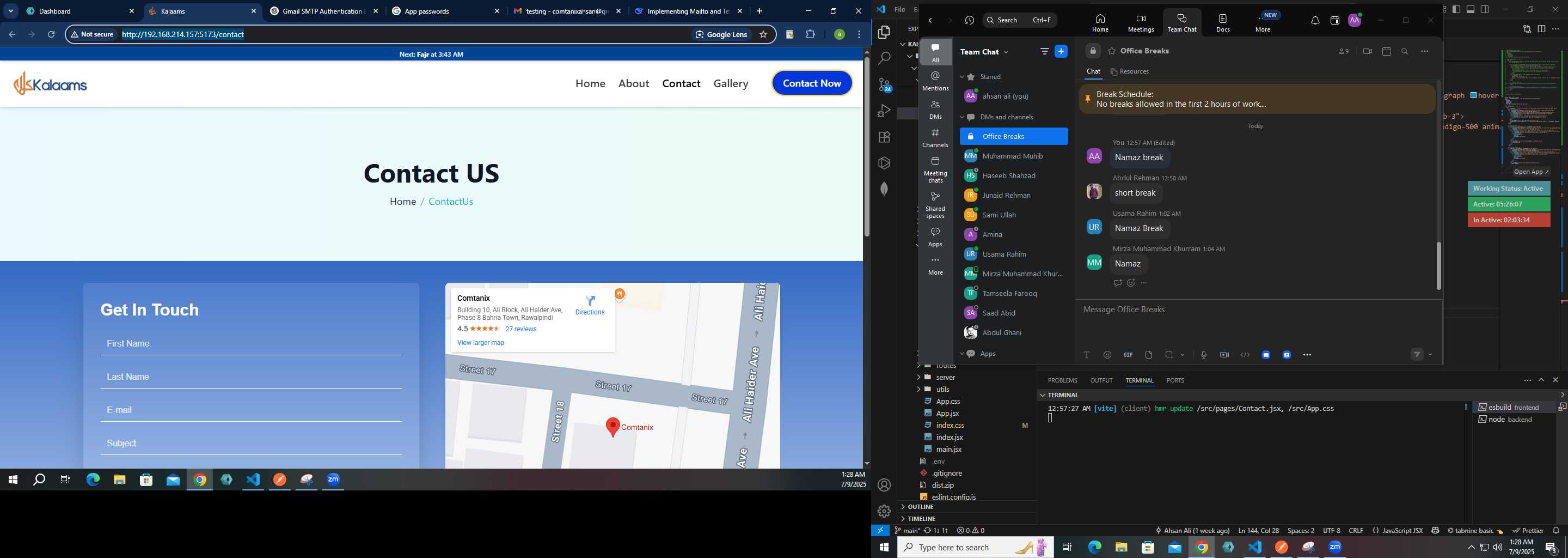Click the Contact Now button
Screen dimensions: 1568x558
pyautogui.click(x=812, y=83)
